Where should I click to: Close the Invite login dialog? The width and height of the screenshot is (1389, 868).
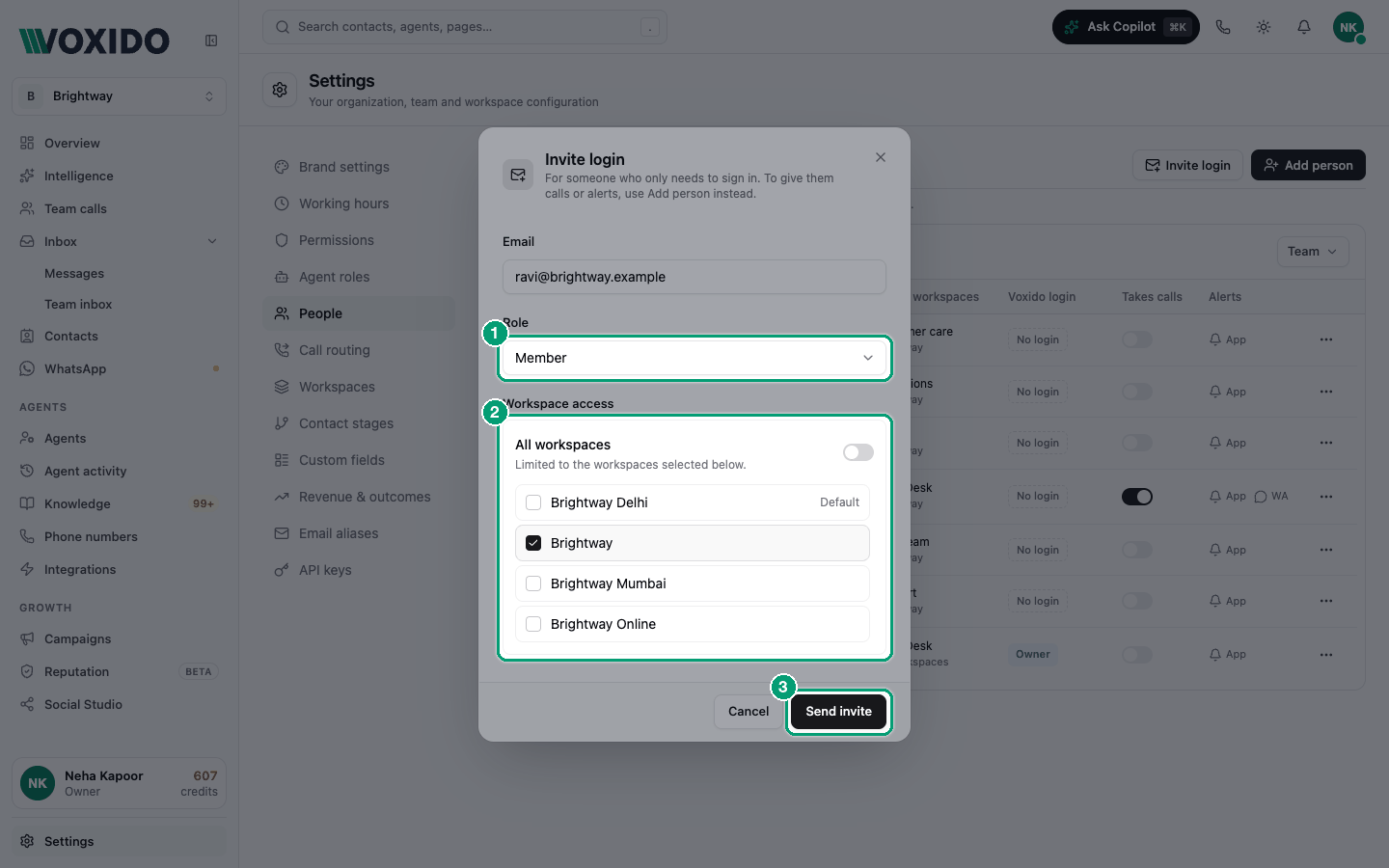(x=881, y=157)
